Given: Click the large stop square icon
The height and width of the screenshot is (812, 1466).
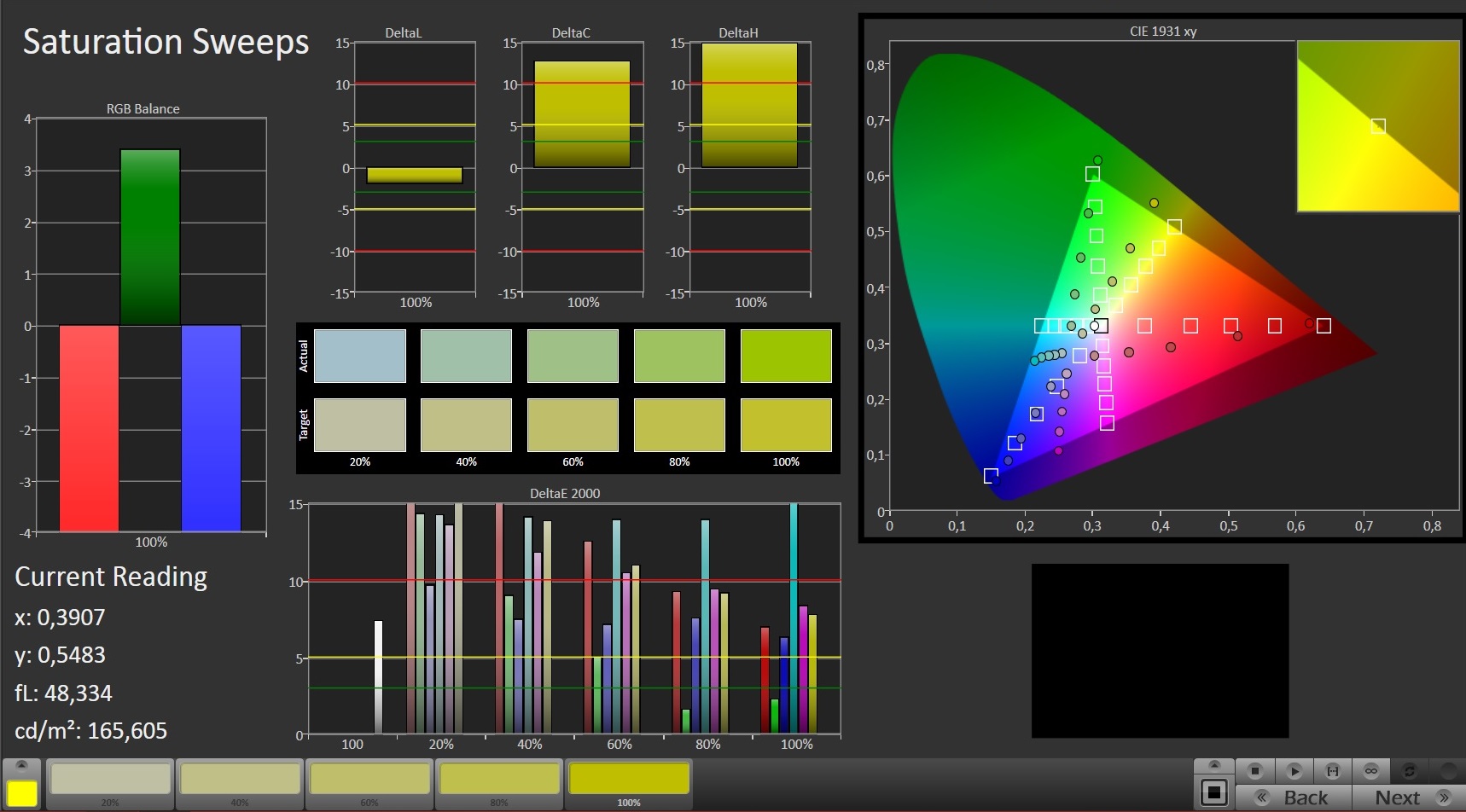Looking at the screenshot, I should (1213, 792).
